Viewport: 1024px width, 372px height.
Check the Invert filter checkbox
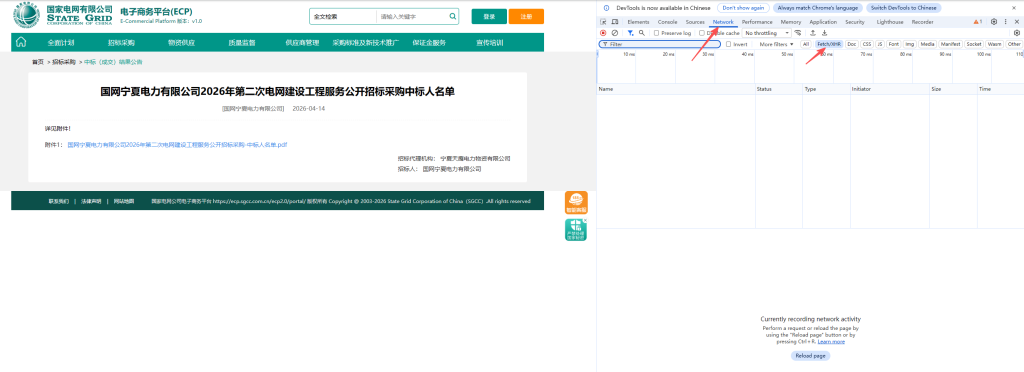point(729,44)
